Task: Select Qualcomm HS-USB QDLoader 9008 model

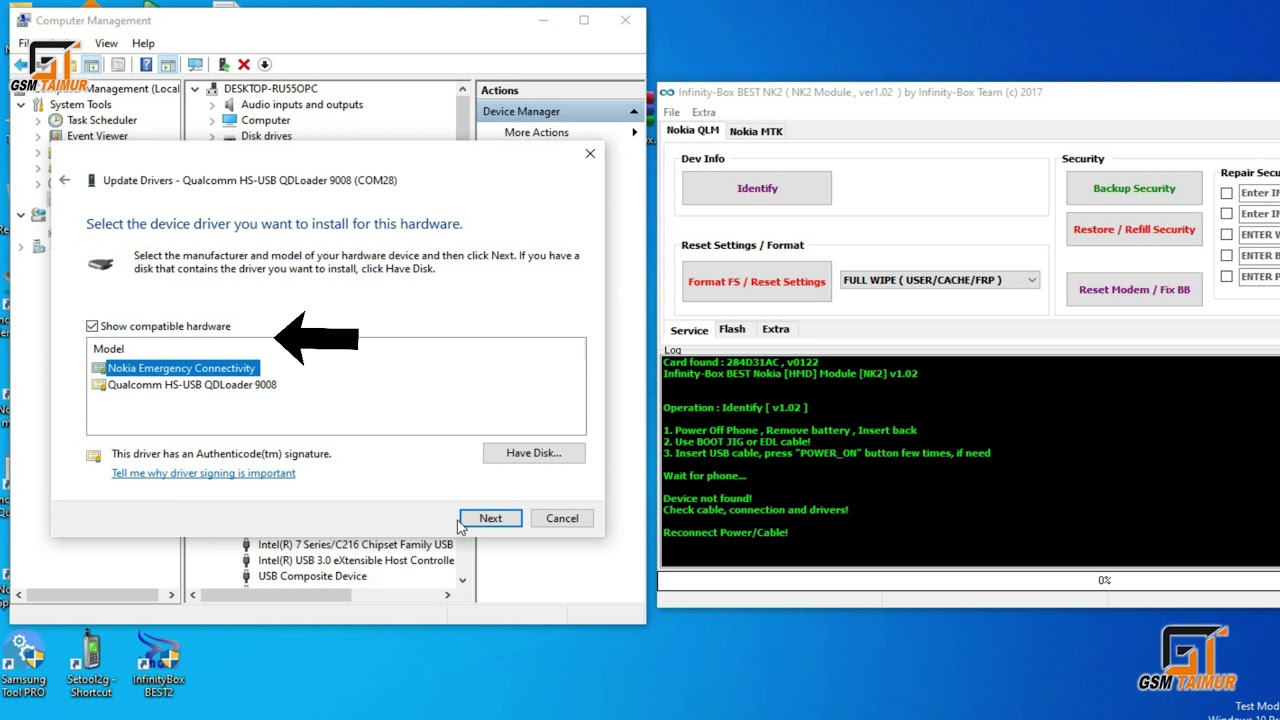Action: tap(192, 385)
